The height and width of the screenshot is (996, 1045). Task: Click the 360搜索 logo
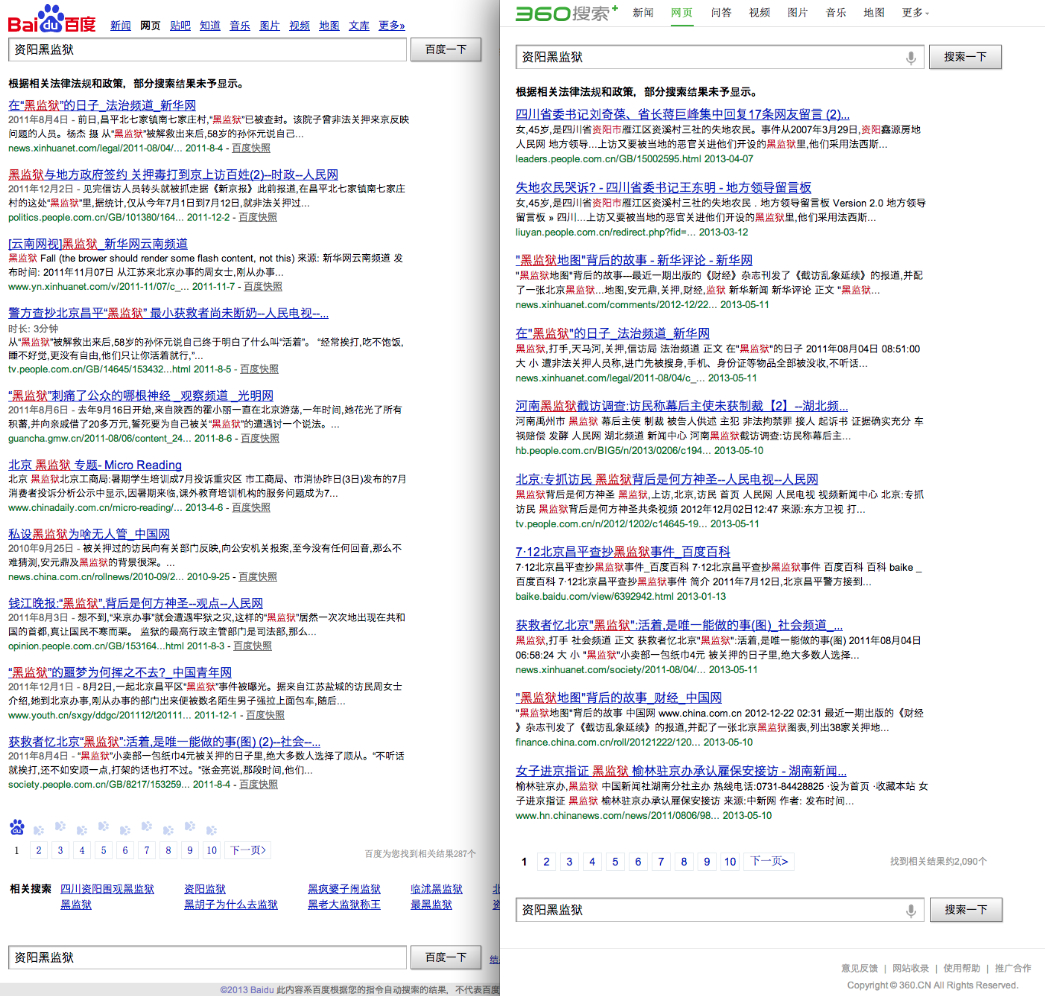pyautogui.click(x=566, y=13)
